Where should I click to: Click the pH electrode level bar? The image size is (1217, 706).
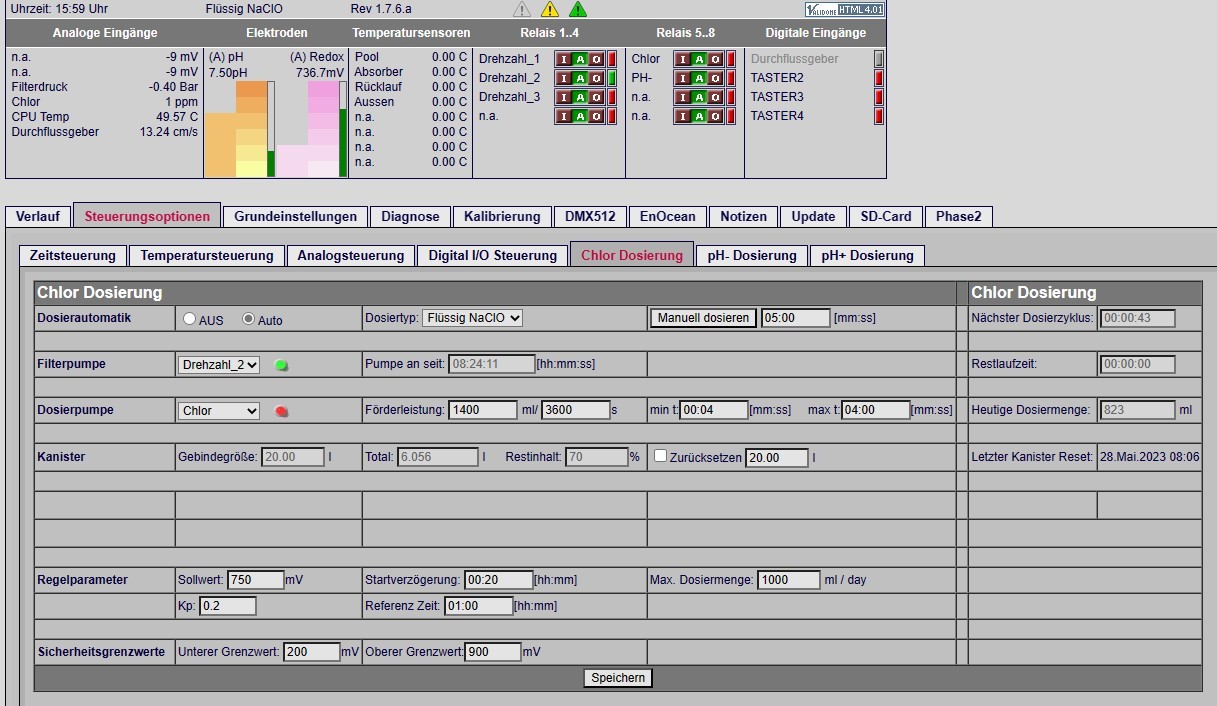pyautogui.click(x=270, y=129)
